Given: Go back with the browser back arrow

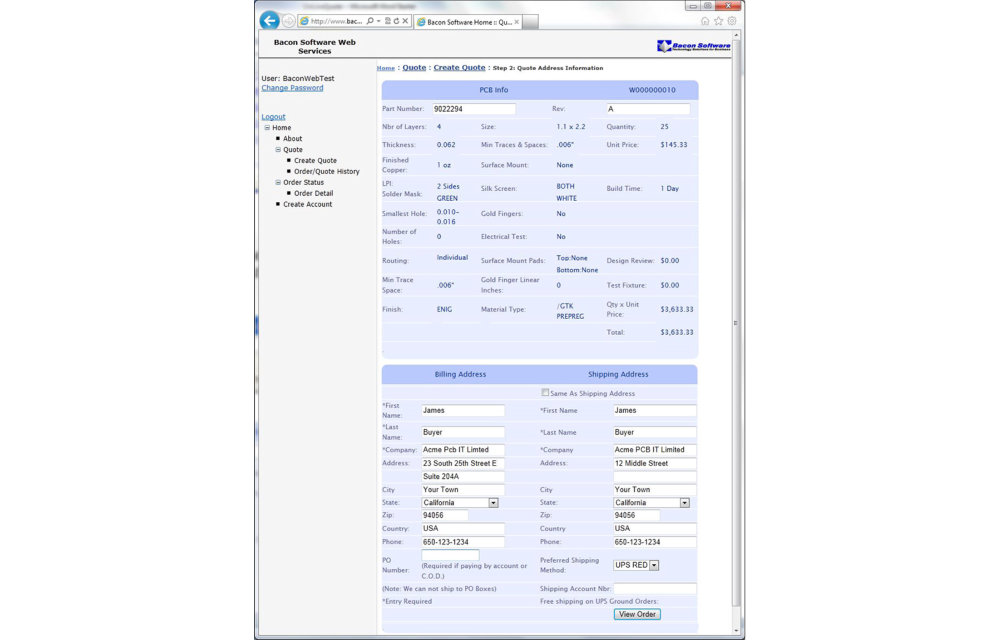Looking at the screenshot, I should [x=270, y=20].
